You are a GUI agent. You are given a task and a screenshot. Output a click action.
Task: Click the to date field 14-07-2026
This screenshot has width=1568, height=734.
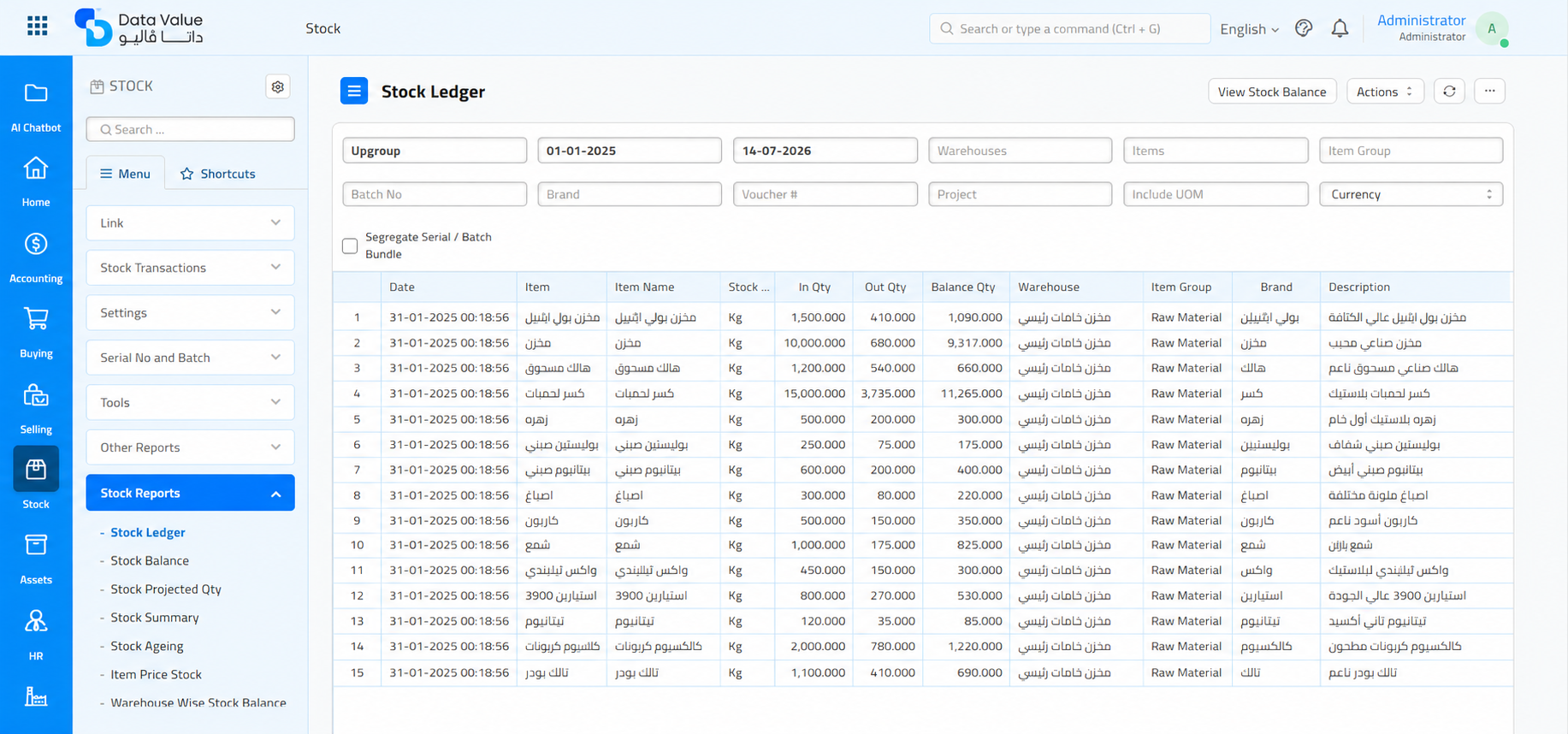click(825, 151)
